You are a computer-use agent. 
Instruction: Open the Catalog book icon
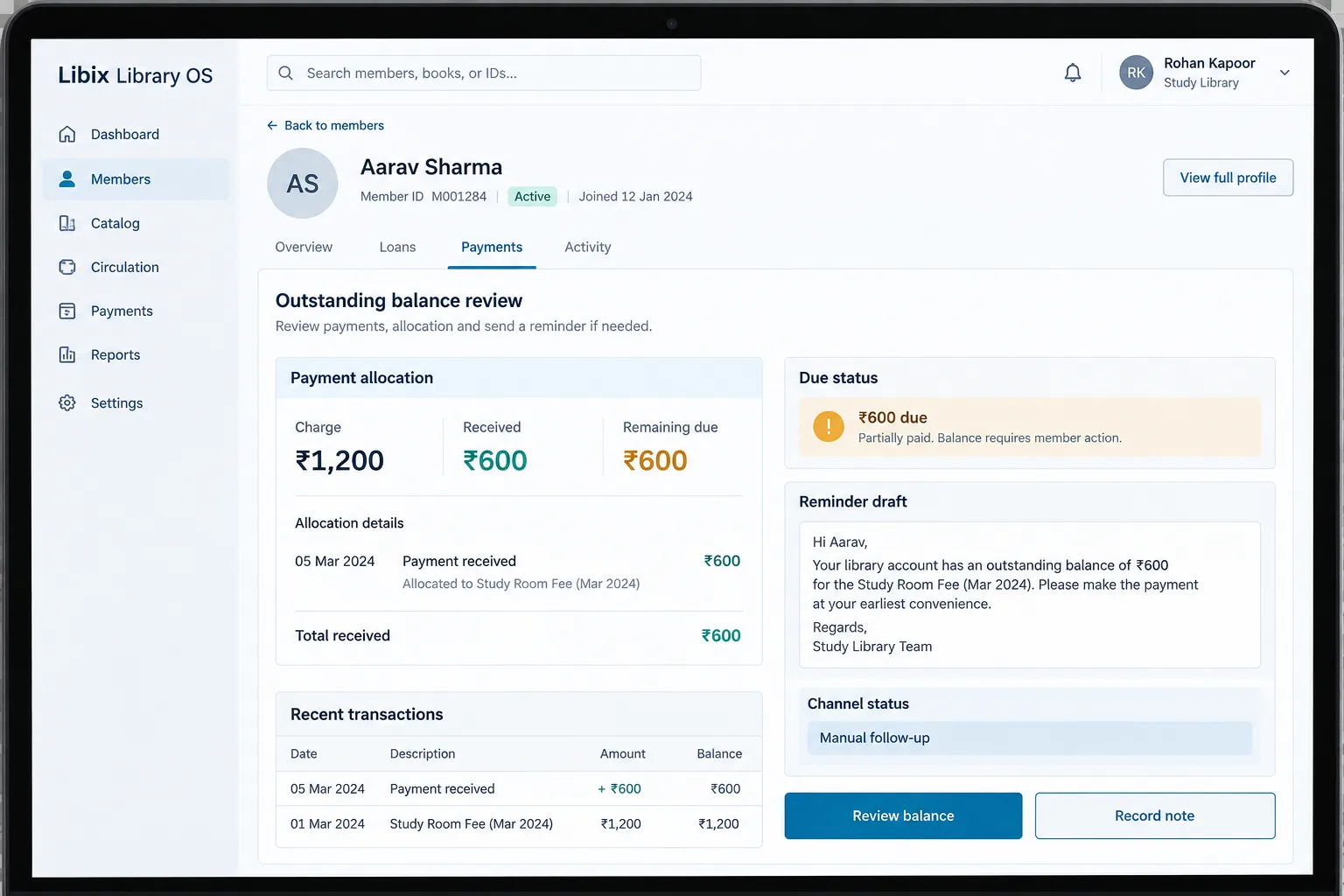[67, 223]
